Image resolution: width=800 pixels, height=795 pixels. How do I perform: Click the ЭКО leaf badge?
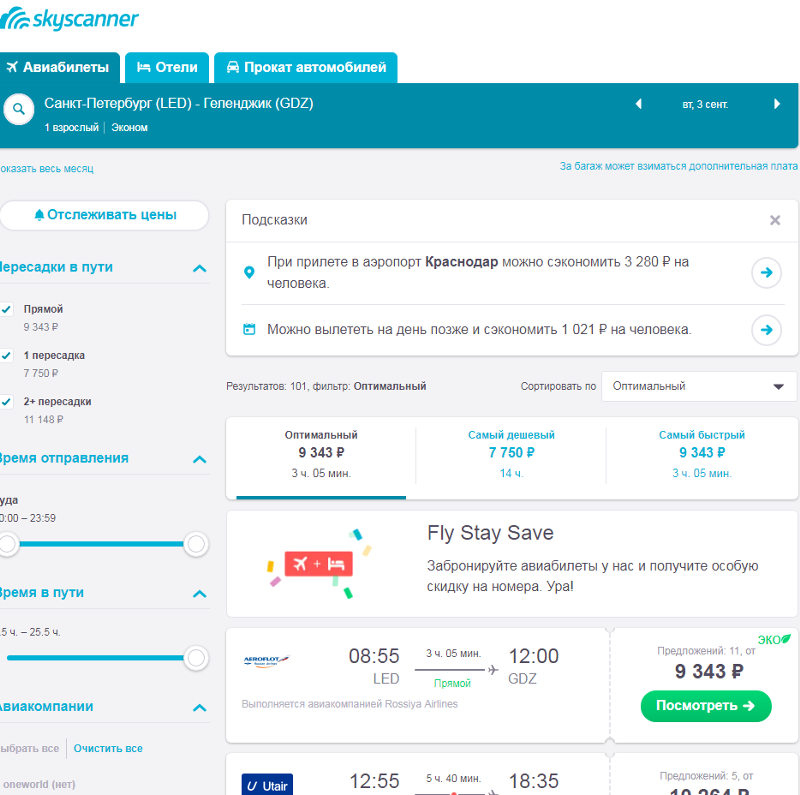tap(773, 639)
